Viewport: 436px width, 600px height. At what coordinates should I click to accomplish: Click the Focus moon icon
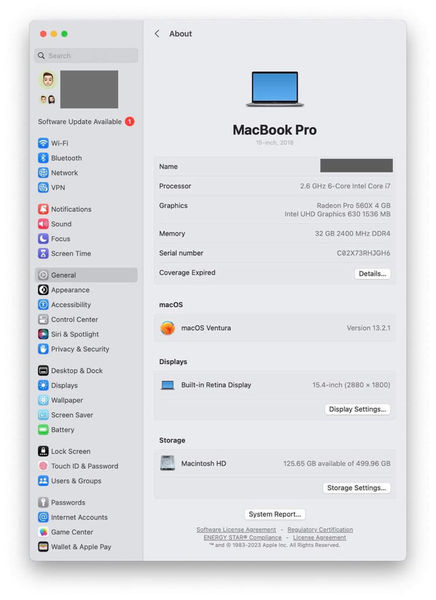(x=43, y=239)
